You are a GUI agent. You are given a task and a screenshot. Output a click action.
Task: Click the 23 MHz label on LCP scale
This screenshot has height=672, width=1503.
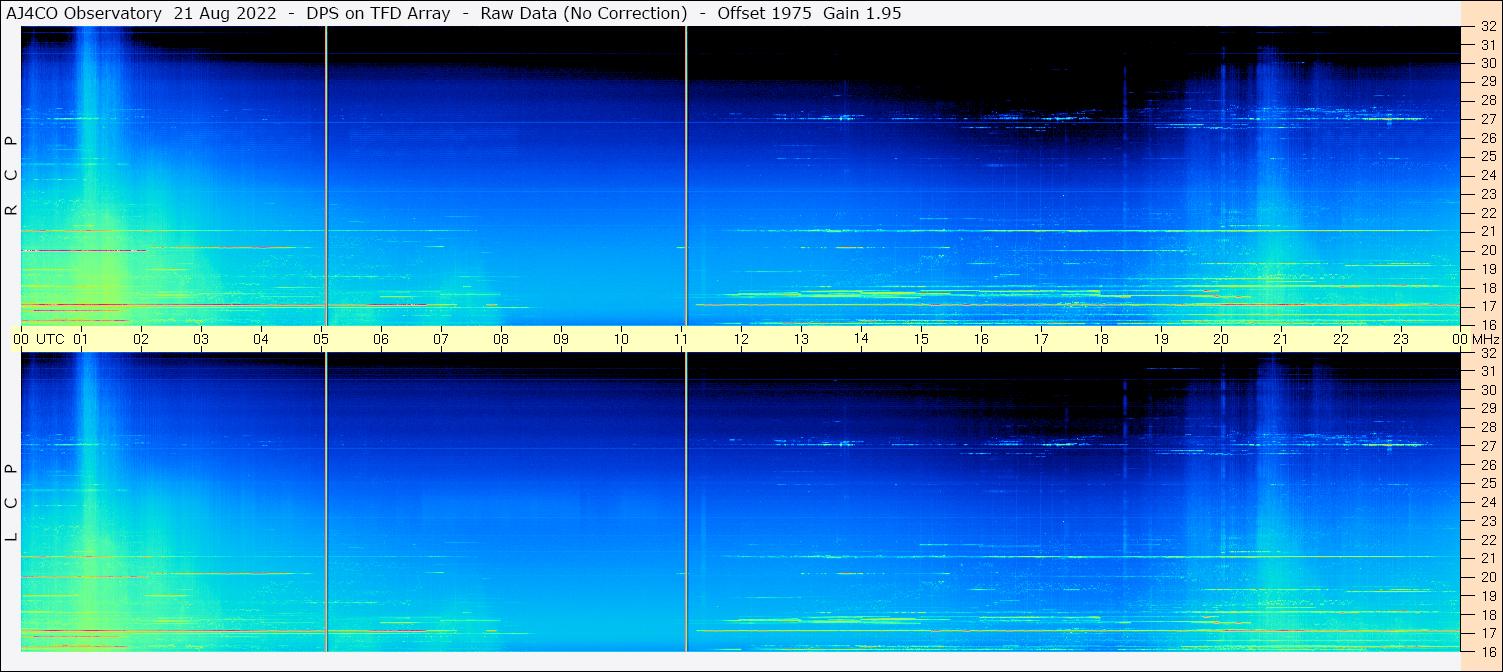tap(1488, 521)
